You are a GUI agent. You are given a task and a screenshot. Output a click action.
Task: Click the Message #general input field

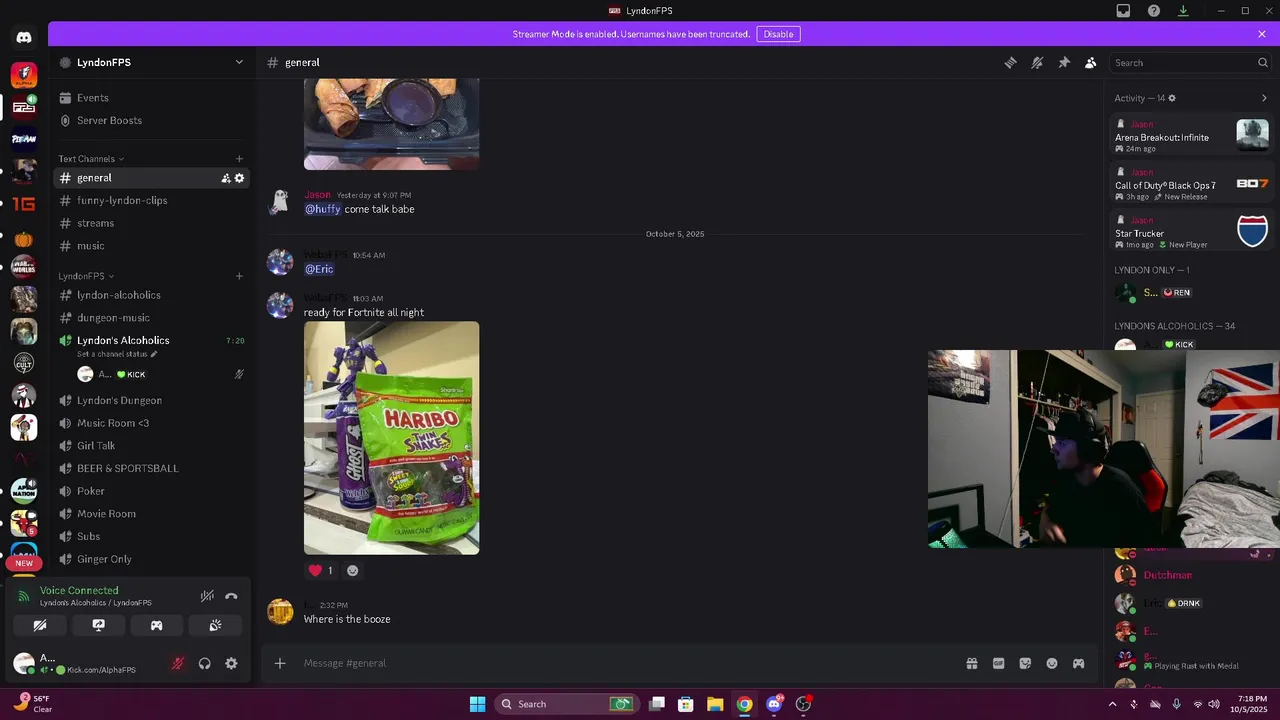pos(625,663)
